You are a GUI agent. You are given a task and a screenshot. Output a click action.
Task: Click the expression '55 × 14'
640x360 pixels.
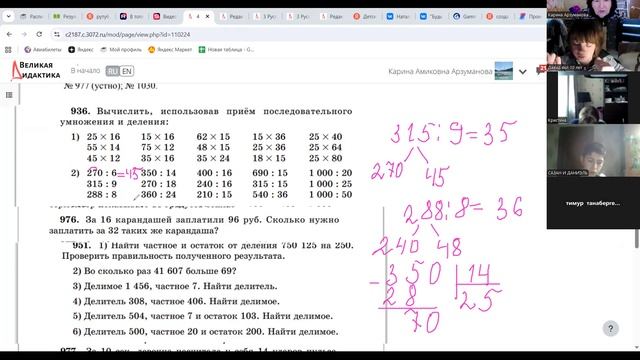point(103,147)
